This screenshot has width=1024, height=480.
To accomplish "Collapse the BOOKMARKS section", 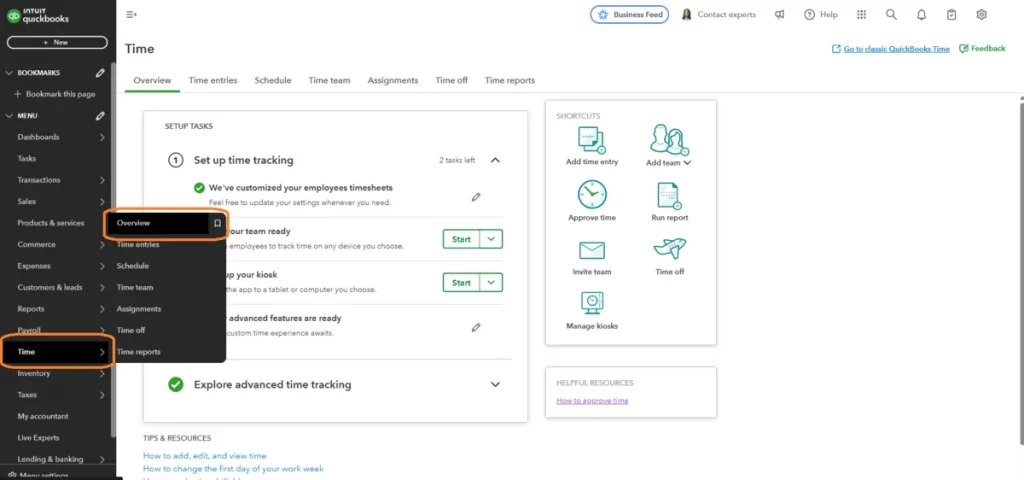I will [x=8, y=73].
